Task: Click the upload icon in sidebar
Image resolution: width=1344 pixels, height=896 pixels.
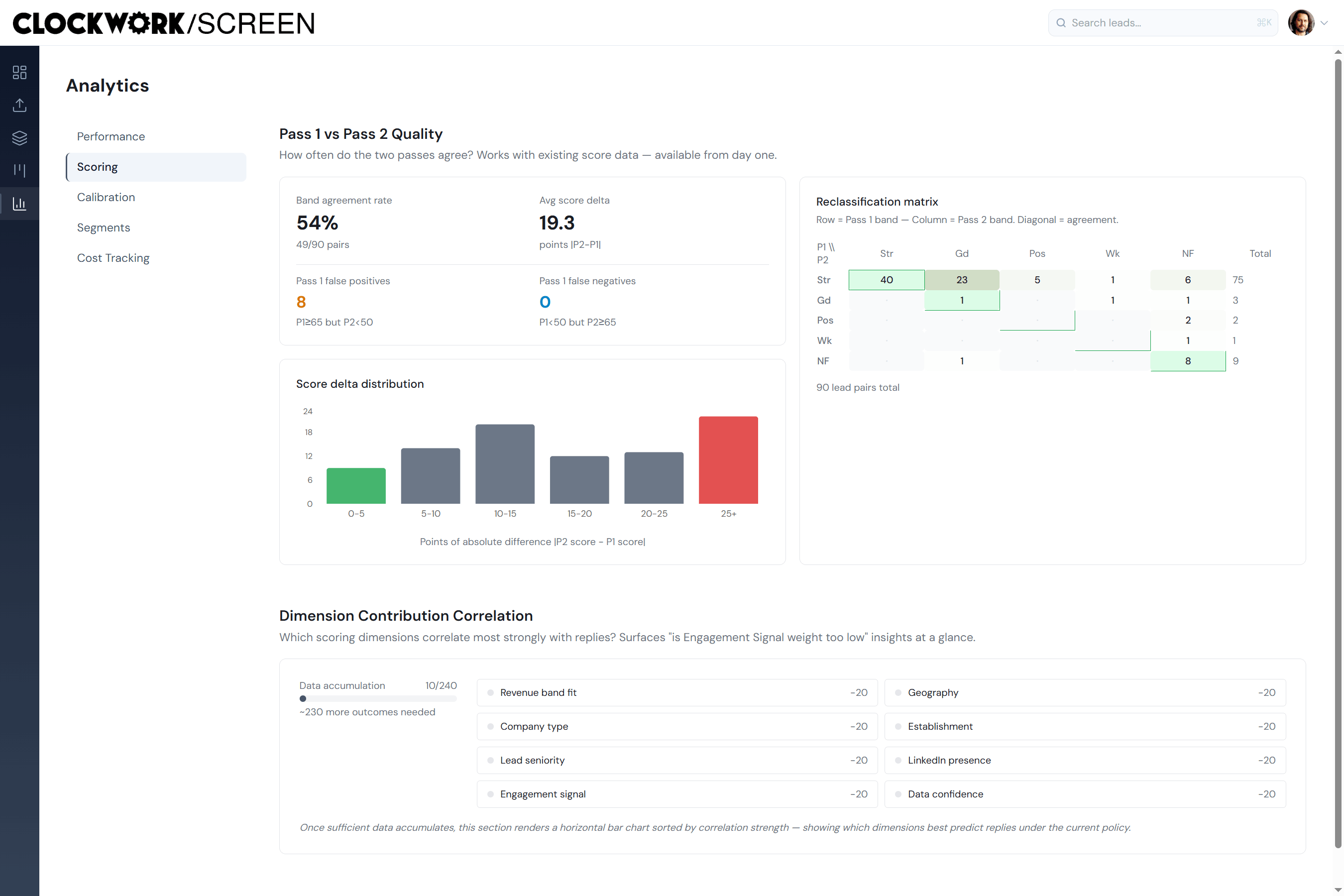Action: tap(19, 105)
